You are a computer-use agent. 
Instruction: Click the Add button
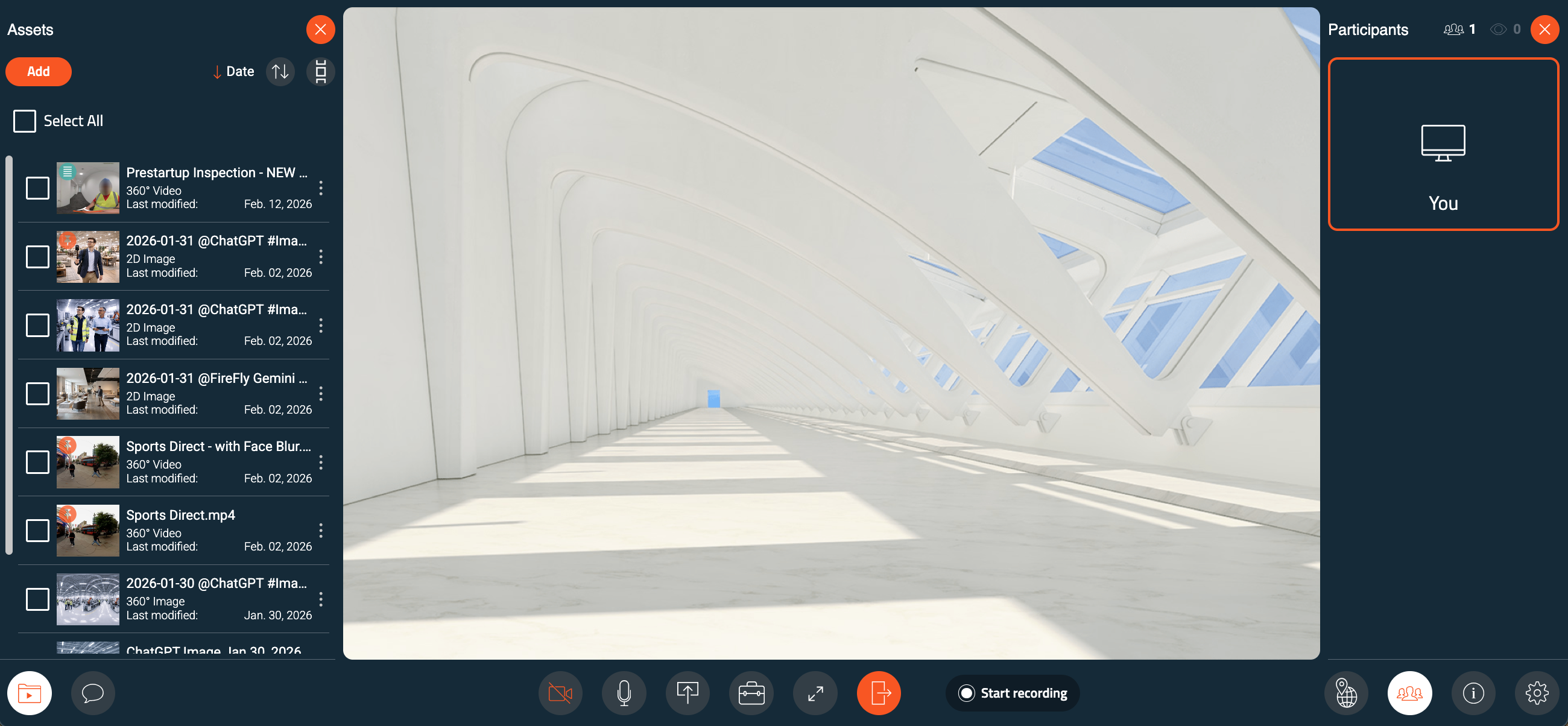point(39,72)
